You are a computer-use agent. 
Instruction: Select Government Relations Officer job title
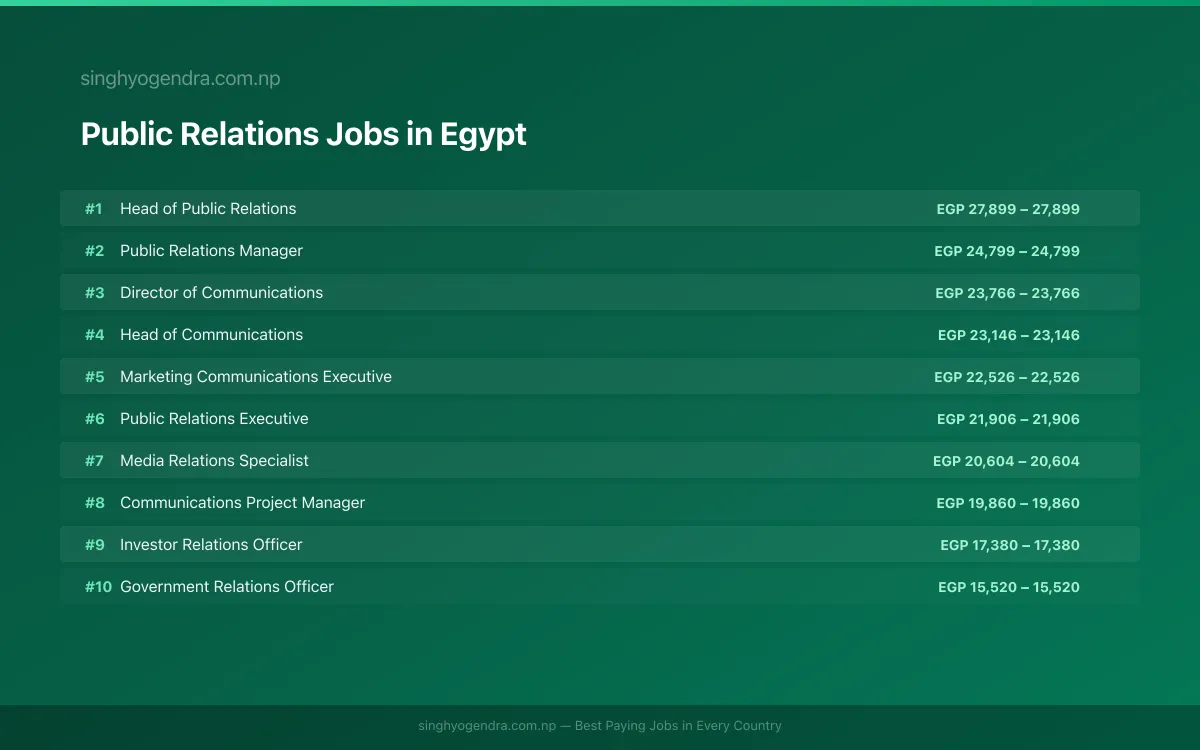(227, 587)
